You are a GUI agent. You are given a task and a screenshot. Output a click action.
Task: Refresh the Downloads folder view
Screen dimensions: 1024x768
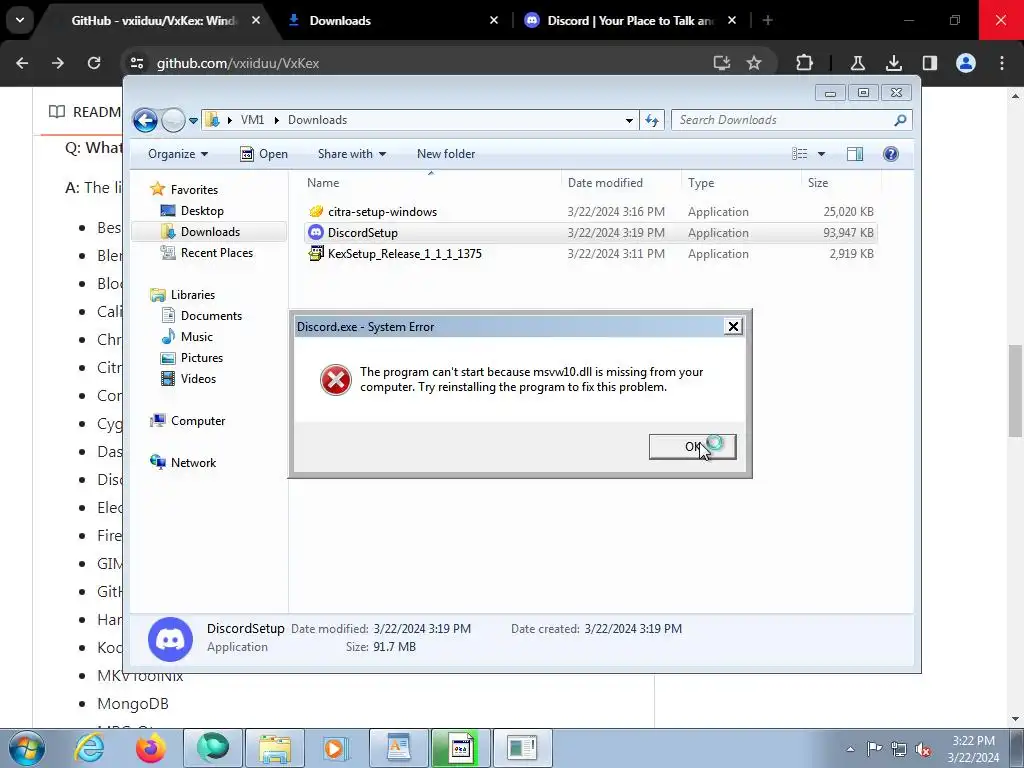[x=652, y=120]
